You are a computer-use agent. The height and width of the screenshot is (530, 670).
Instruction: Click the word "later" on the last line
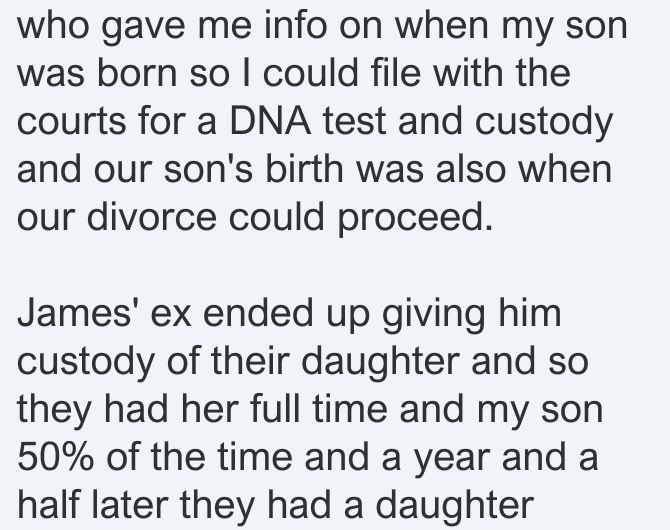click(130, 505)
